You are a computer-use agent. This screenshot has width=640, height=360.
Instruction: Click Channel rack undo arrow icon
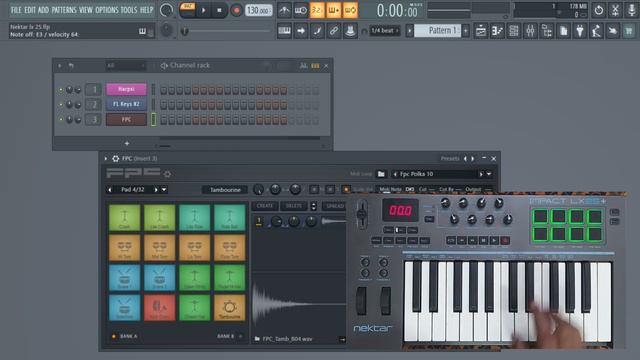(x=71, y=65)
